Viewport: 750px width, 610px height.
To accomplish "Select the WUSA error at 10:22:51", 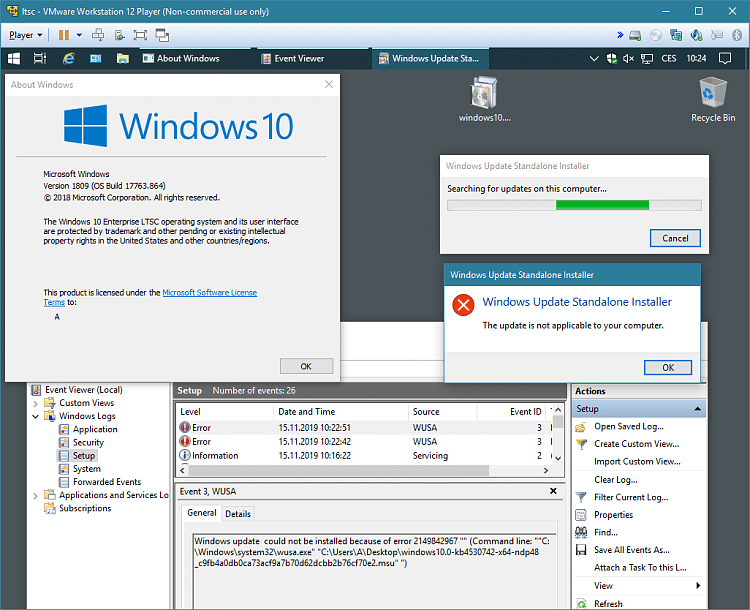I will point(364,427).
